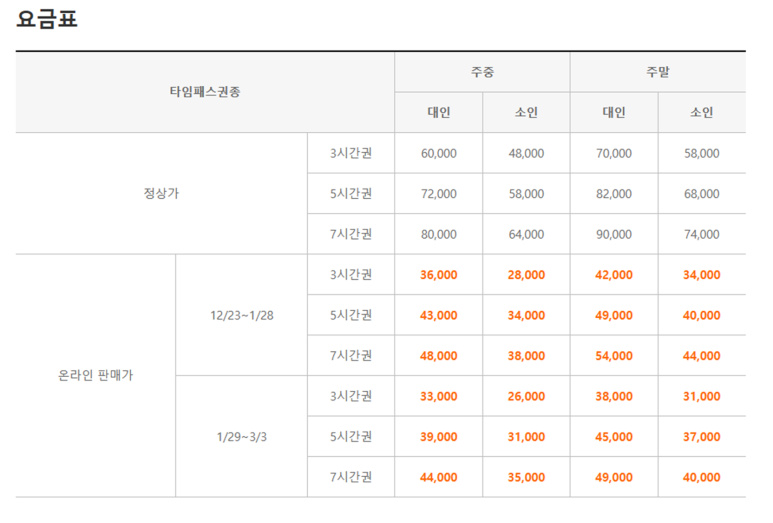This screenshot has width=773, height=523.
Task: Select the 90,000 price cell
Action: [614, 234]
